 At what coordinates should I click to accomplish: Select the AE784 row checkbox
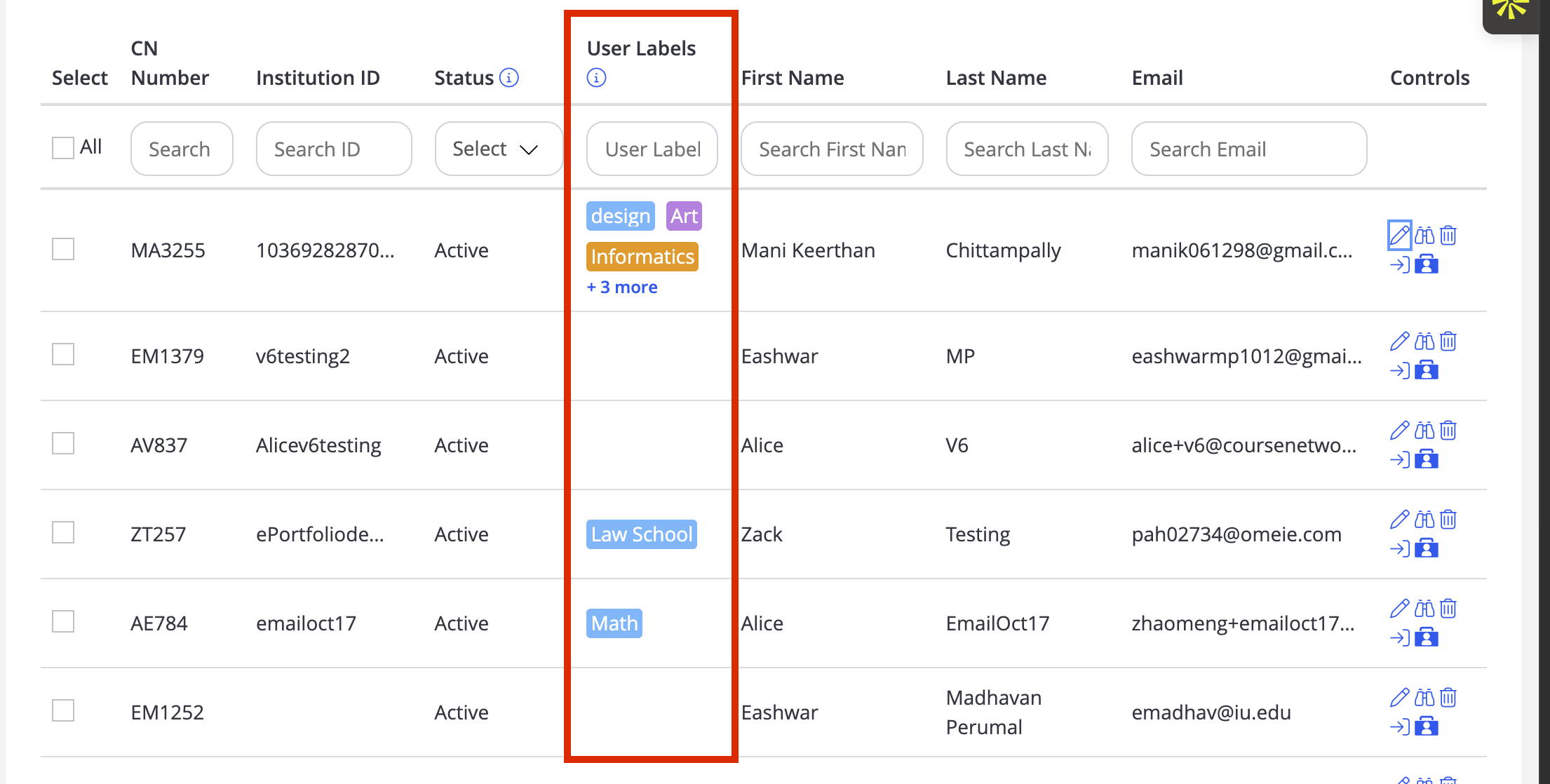[63, 621]
